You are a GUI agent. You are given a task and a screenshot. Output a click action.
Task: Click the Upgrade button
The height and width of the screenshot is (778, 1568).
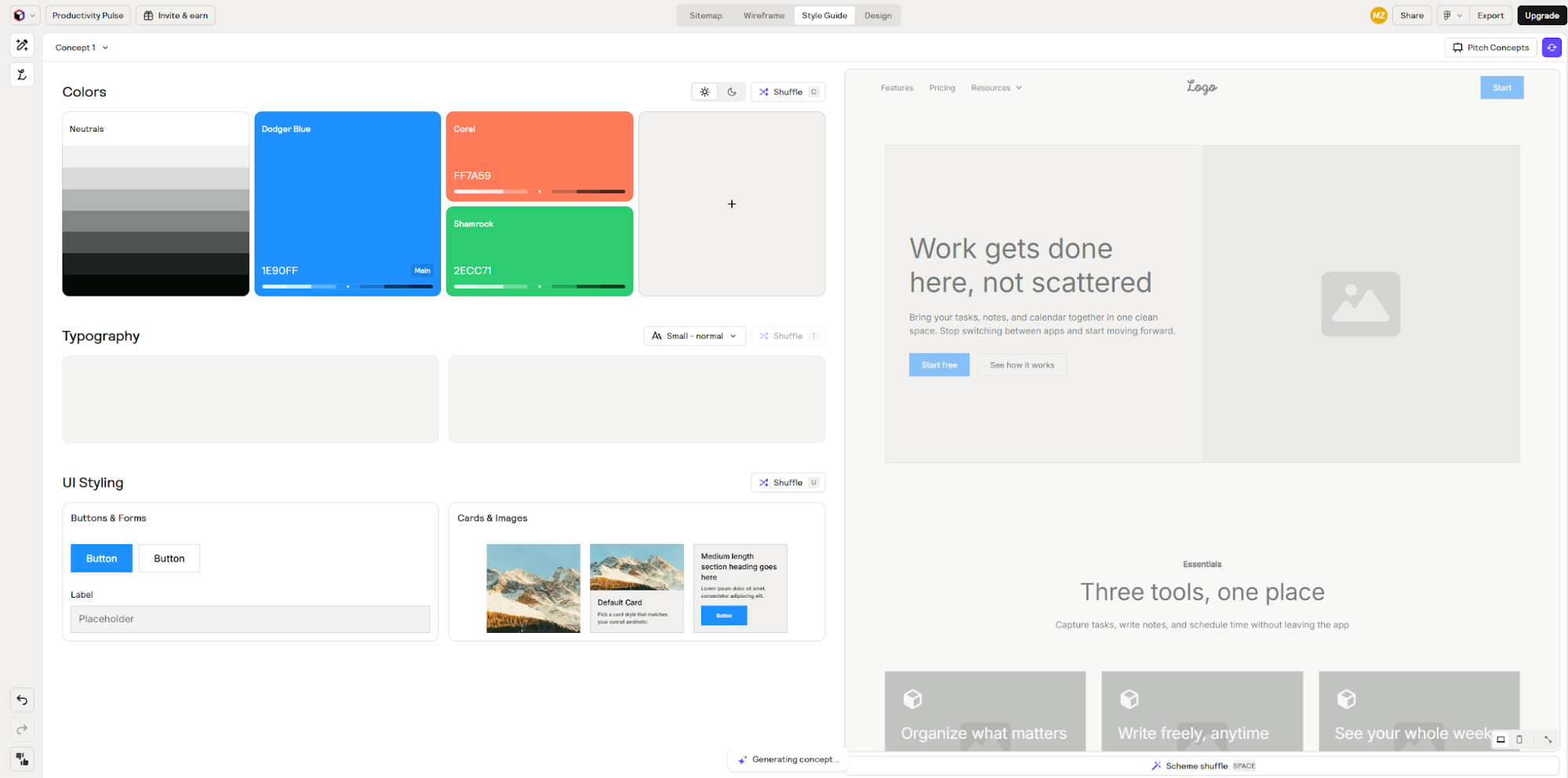click(1541, 15)
